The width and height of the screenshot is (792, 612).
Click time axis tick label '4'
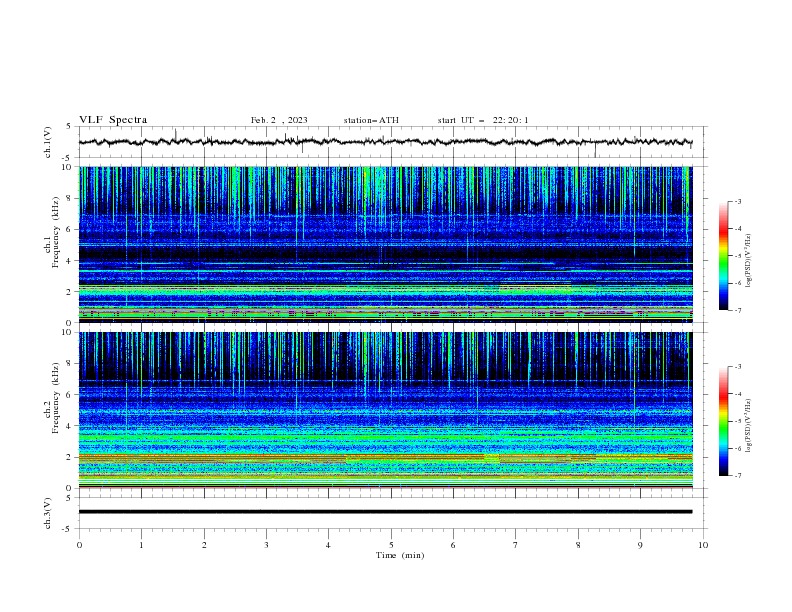(328, 545)
